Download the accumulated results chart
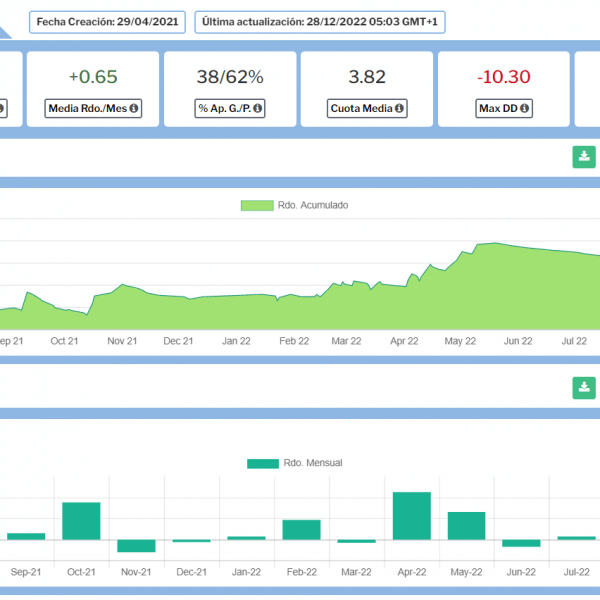This screenshot has height=600, width=600. pos(584,157)
